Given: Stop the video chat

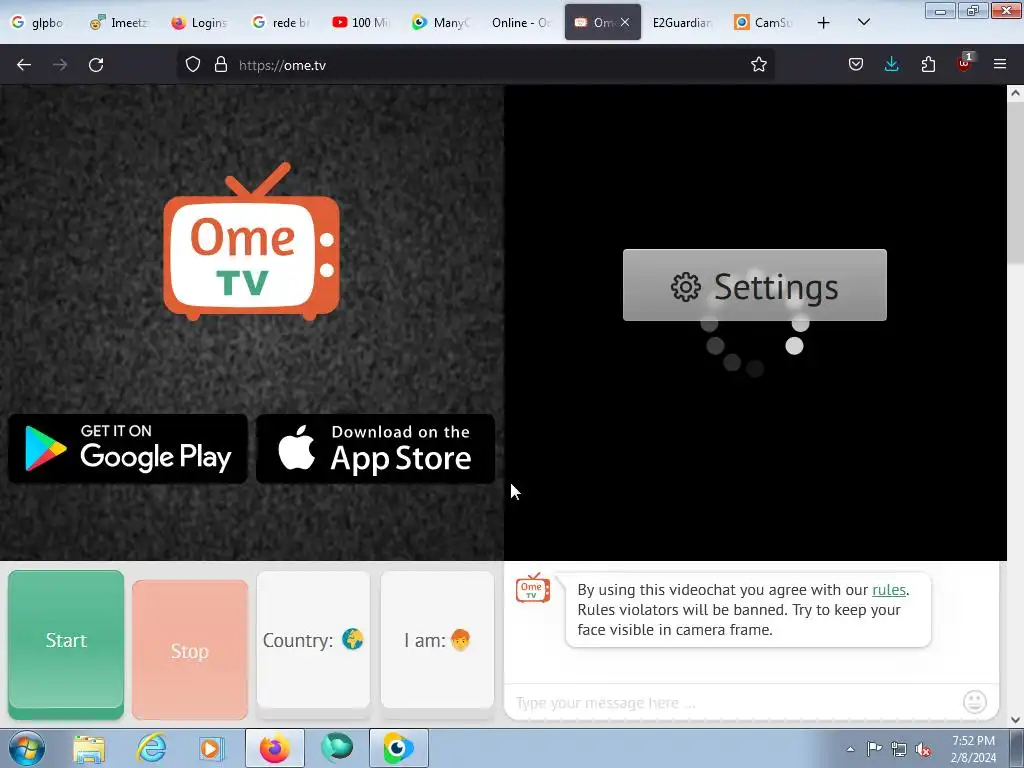Looking at the screenshot, I should 190,650.
